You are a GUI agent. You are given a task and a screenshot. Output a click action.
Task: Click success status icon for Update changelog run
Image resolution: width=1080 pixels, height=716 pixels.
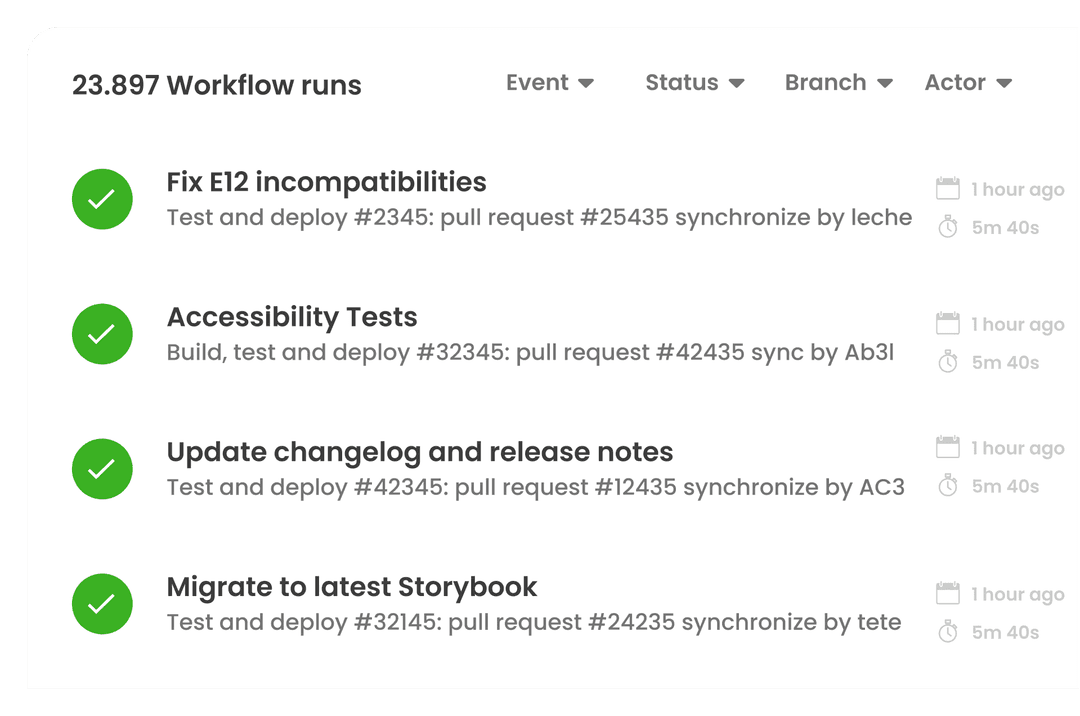pyautogui.click(x=102, y=469)
